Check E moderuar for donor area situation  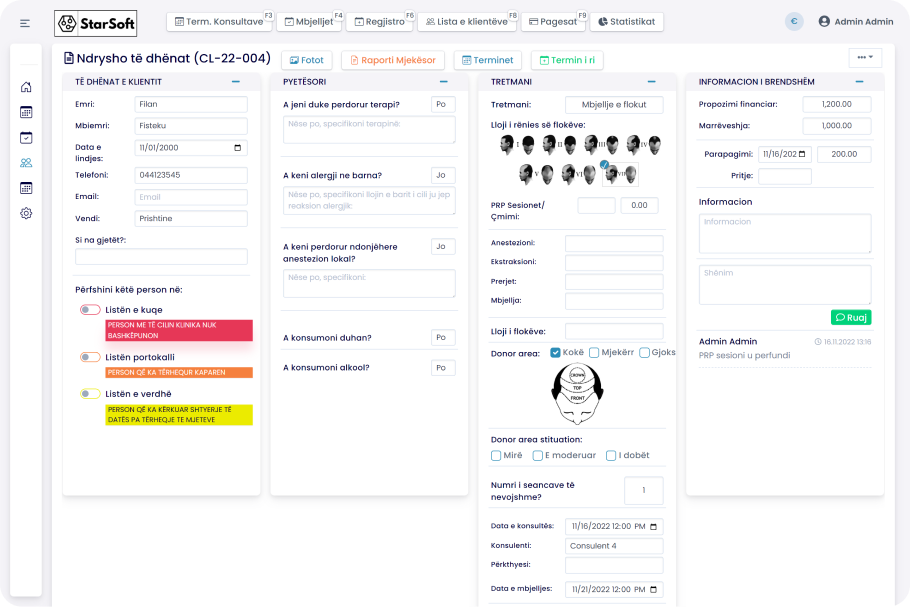point(537,456)
